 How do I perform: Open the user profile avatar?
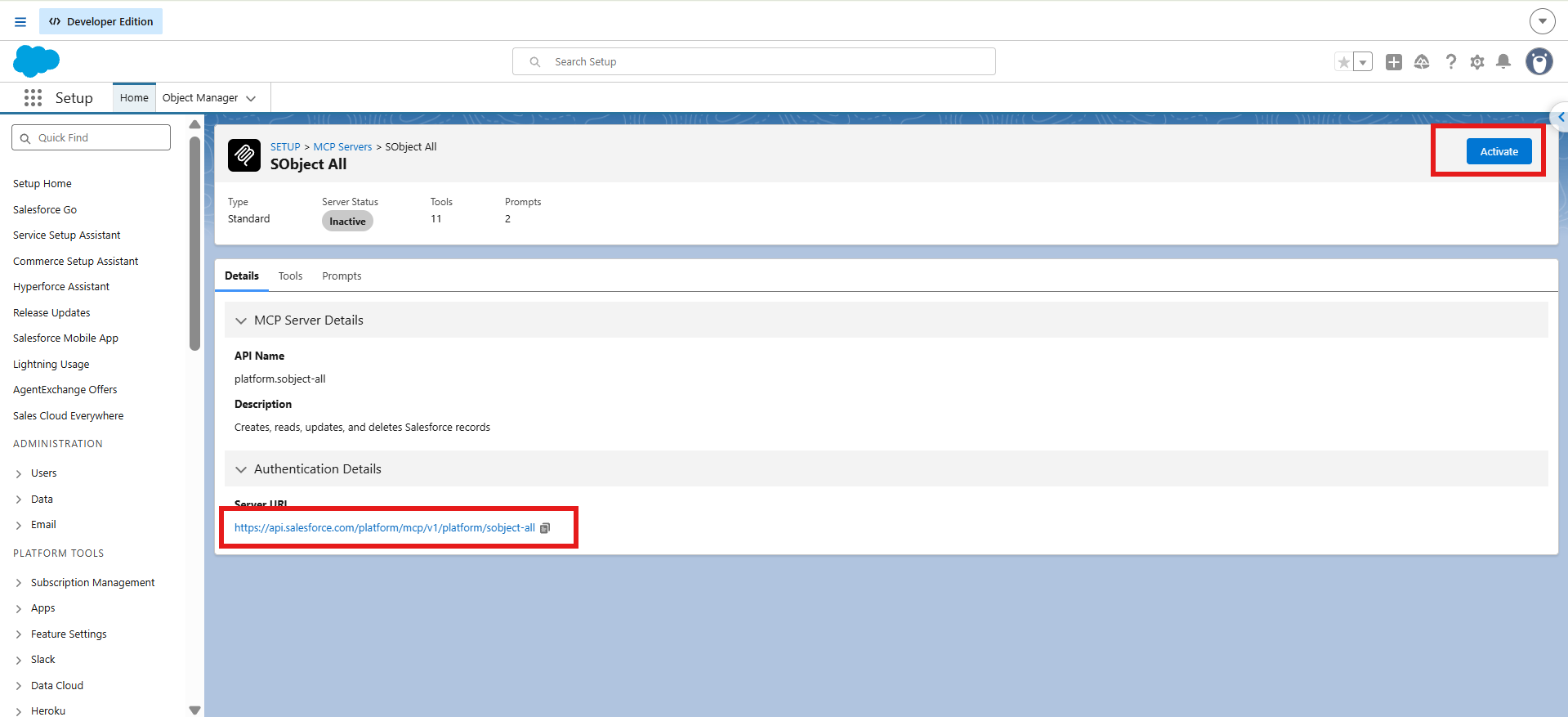coord(1539,61)
